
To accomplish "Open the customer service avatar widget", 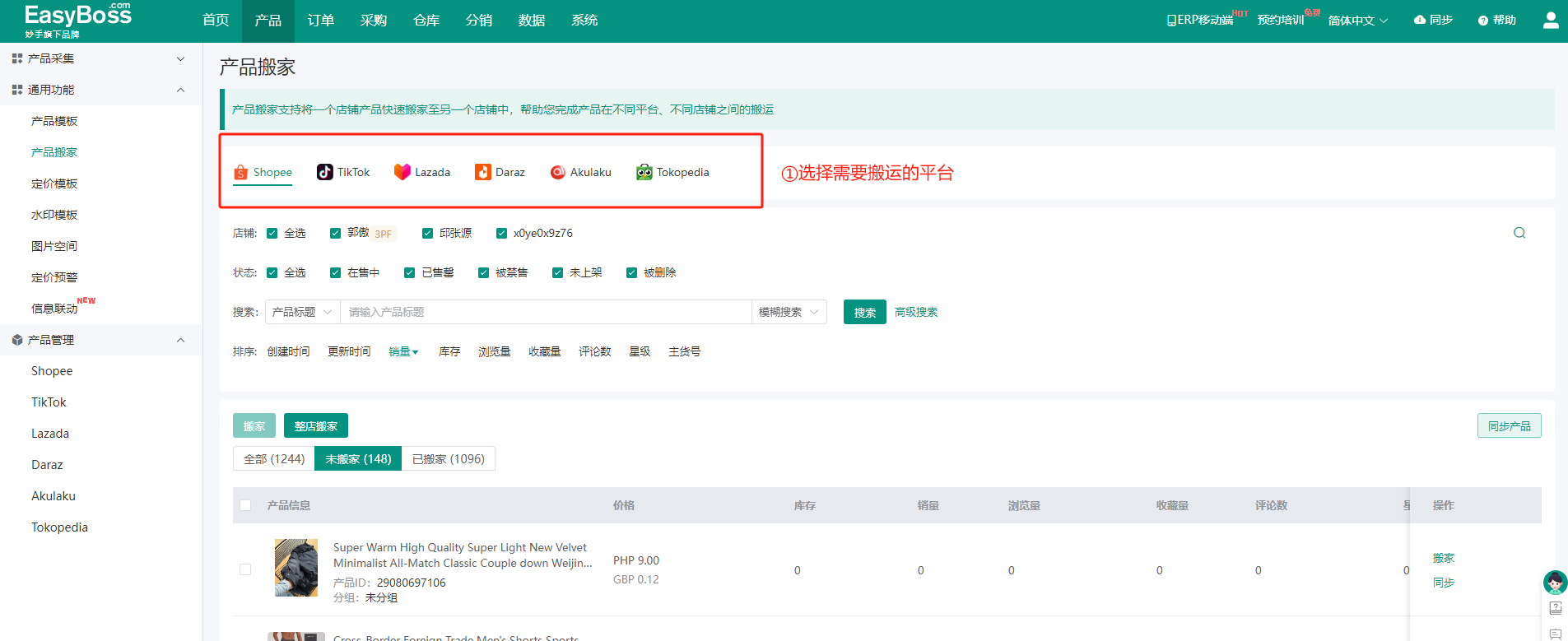I will 1555,583.
